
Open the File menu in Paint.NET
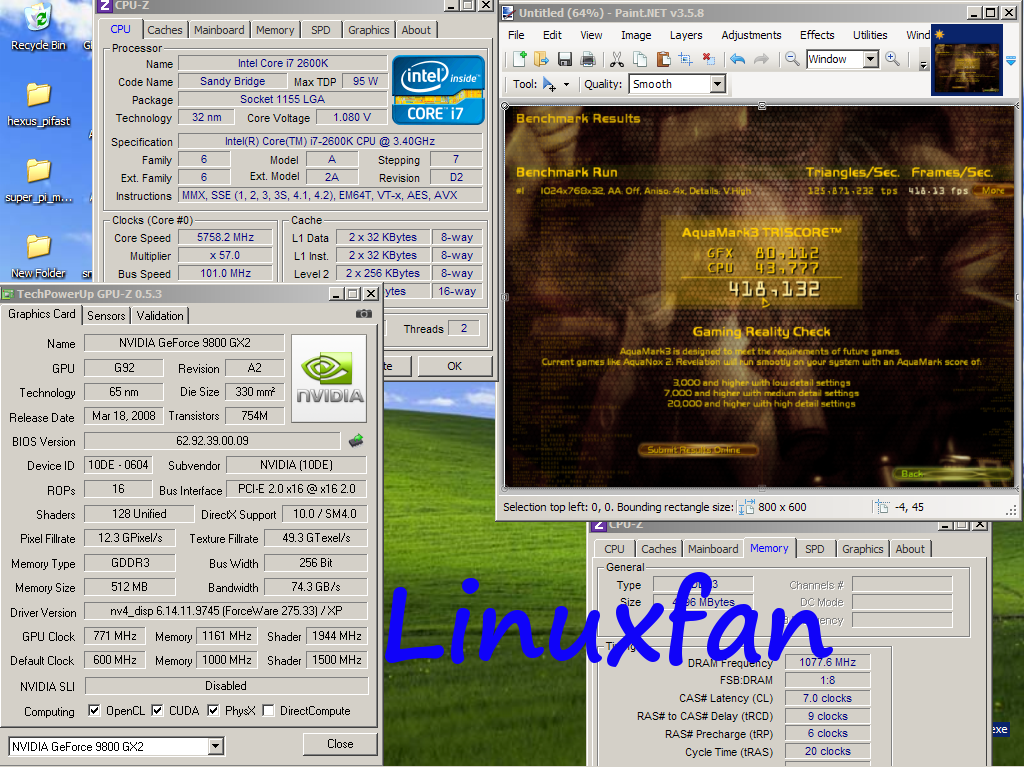click(516, 35)
